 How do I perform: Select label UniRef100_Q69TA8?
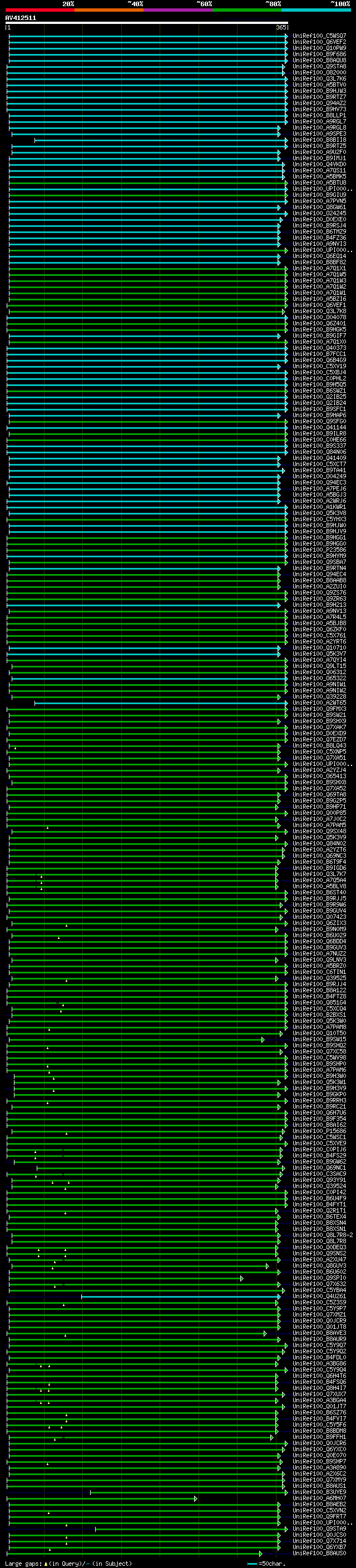(319, 794)
